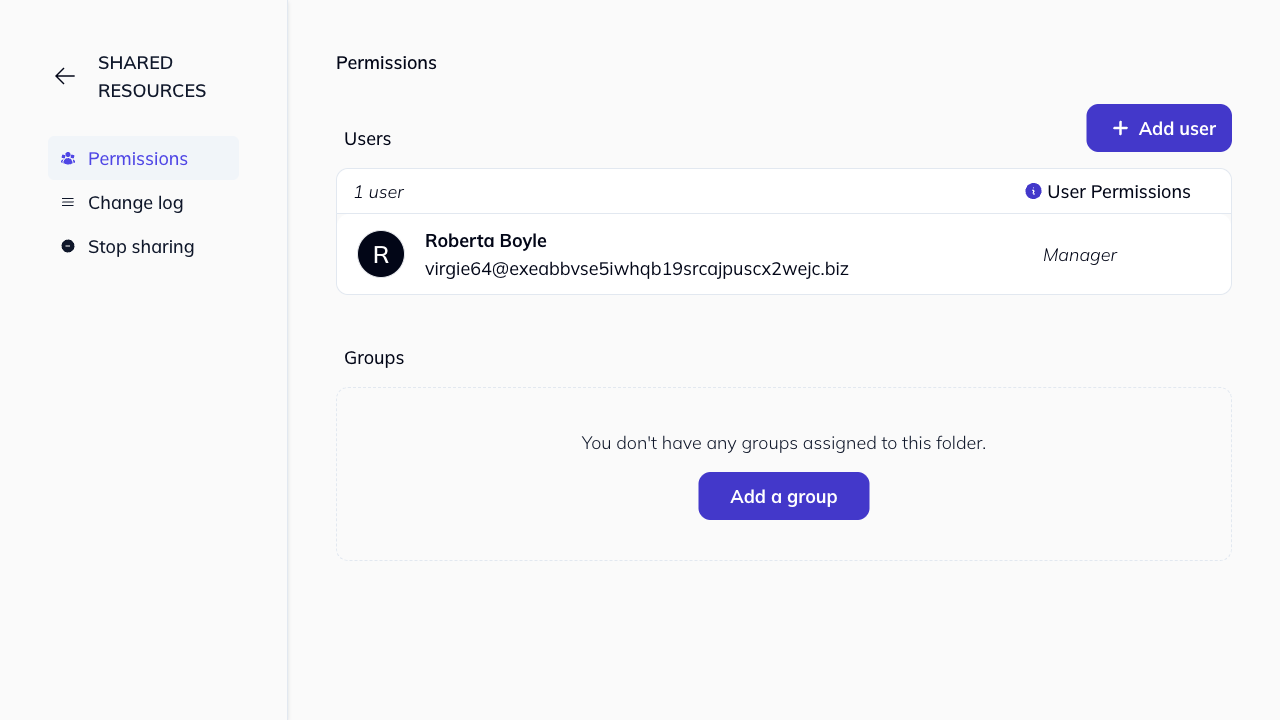This screenshot has width=1280, height=720.
Task: Switch to the Change log section
Action: (x=135, y=203)
